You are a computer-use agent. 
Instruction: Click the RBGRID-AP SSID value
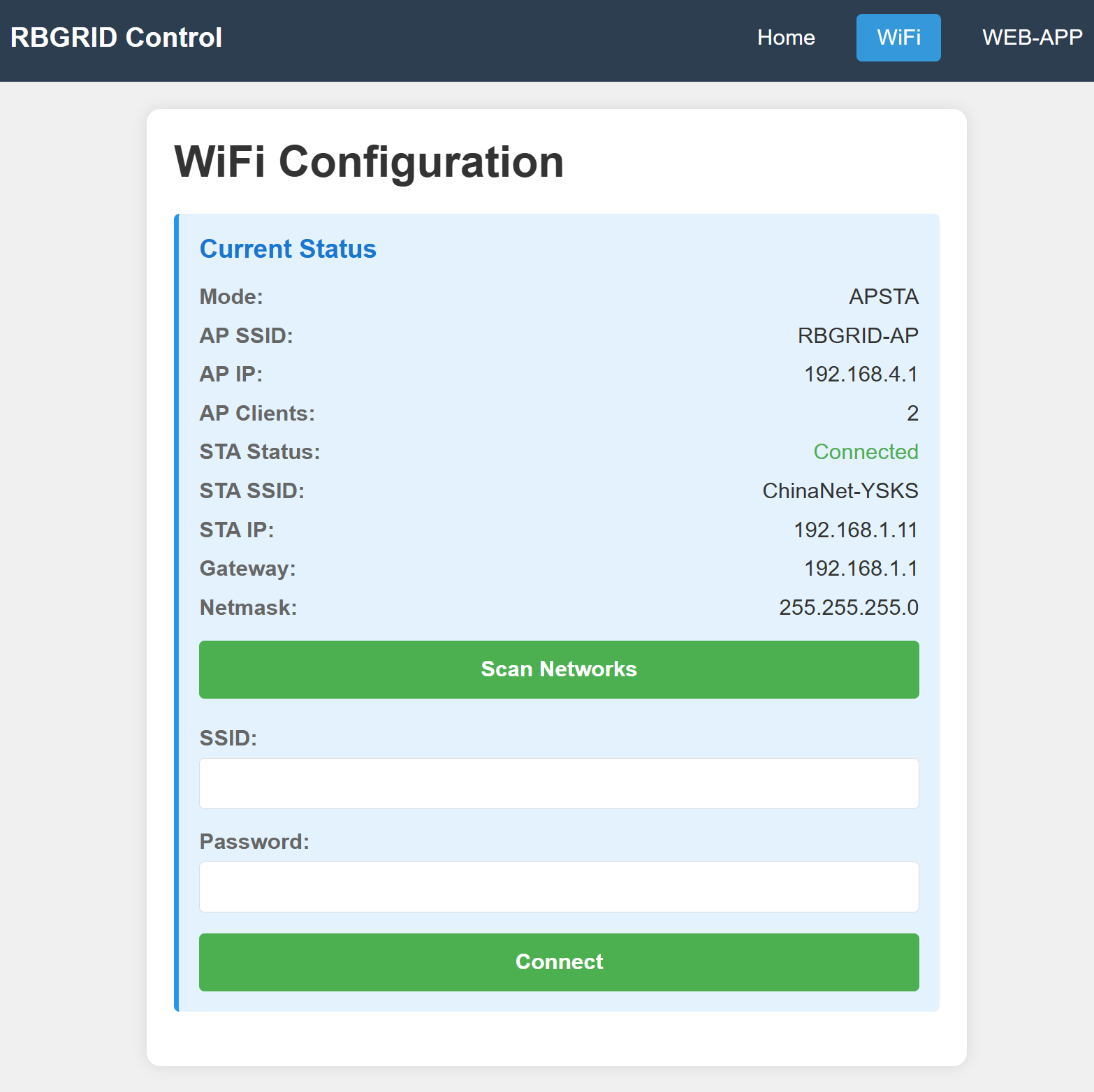coord(857,336)
